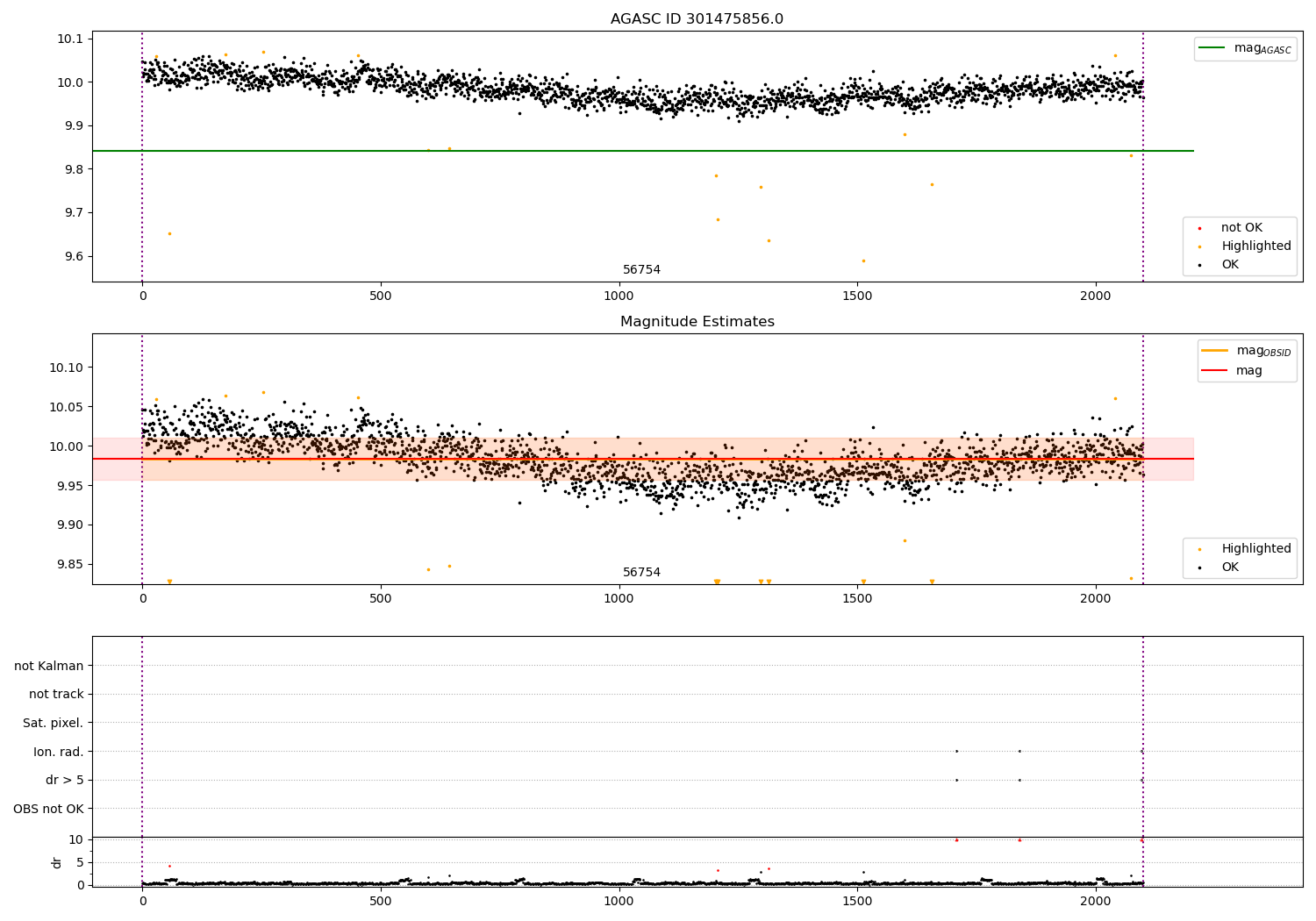This screenshot has width=1316, height=921.
Task: Click the 'Sat. pixel.' axis label
Action: click(x=54, y=723)
